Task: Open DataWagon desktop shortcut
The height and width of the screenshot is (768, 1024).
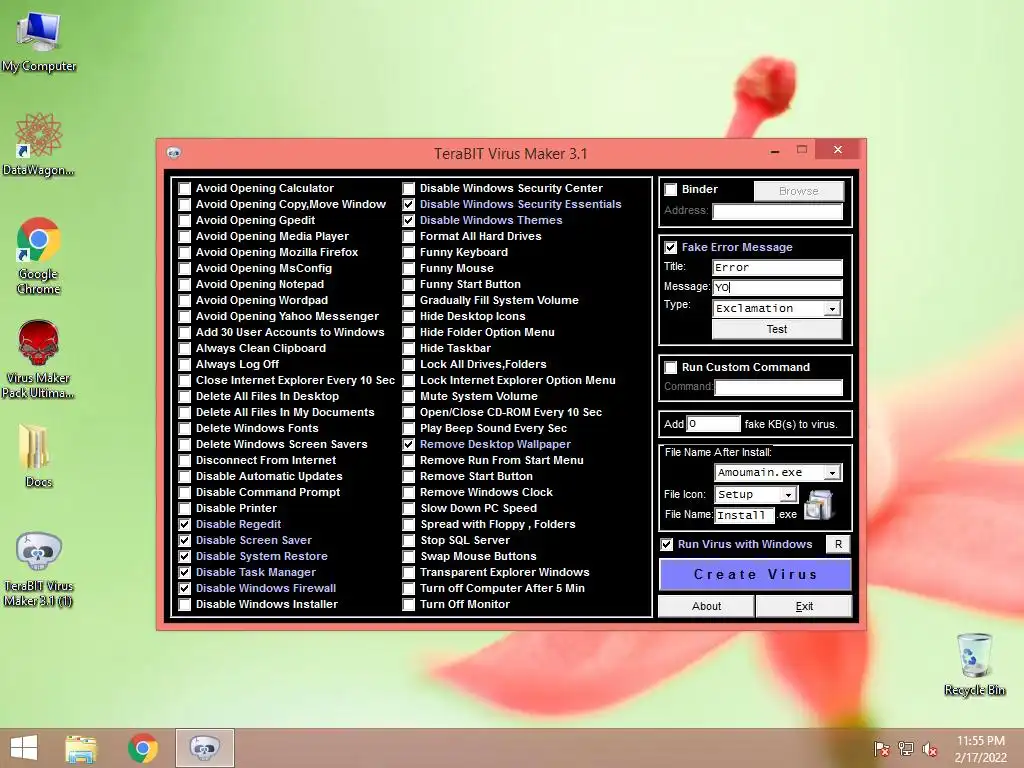Action: (38, 144)
